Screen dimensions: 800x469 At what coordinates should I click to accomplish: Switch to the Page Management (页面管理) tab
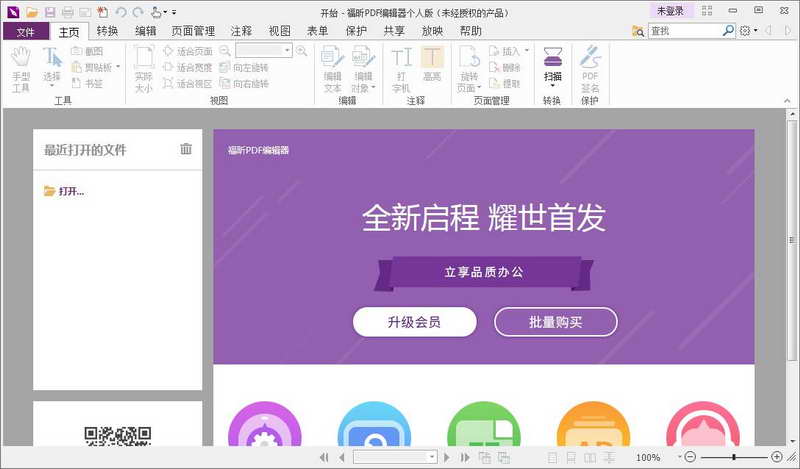tap(193, 31)
